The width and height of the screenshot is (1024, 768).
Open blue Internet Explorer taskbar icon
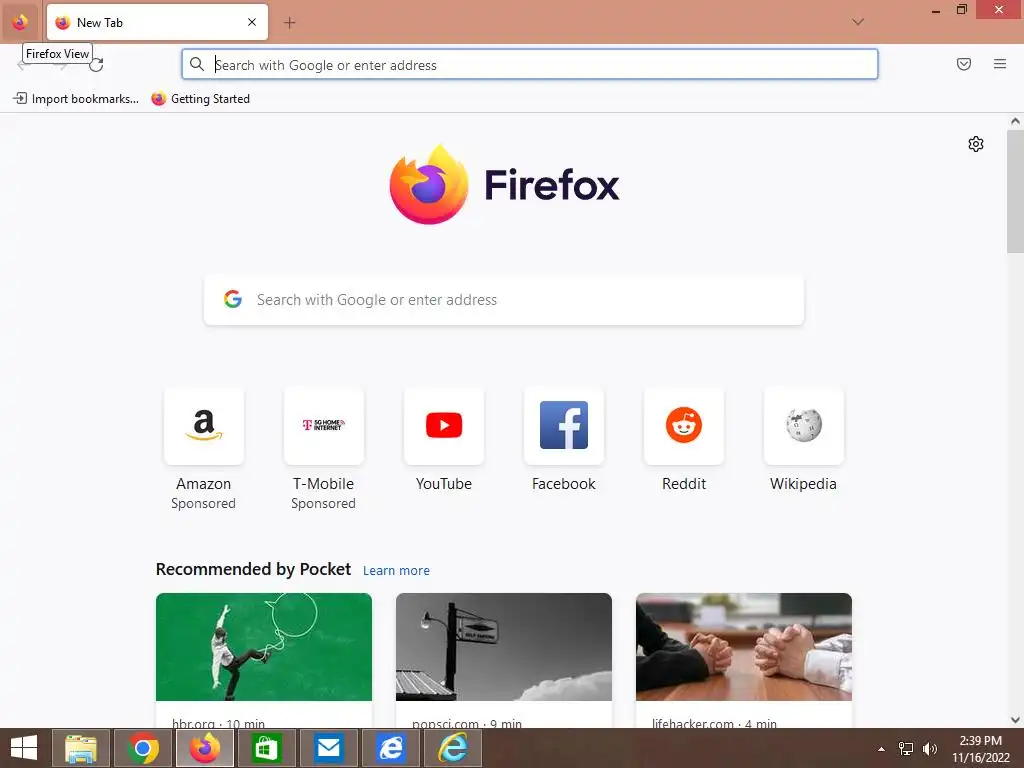(x=391, y=748)
